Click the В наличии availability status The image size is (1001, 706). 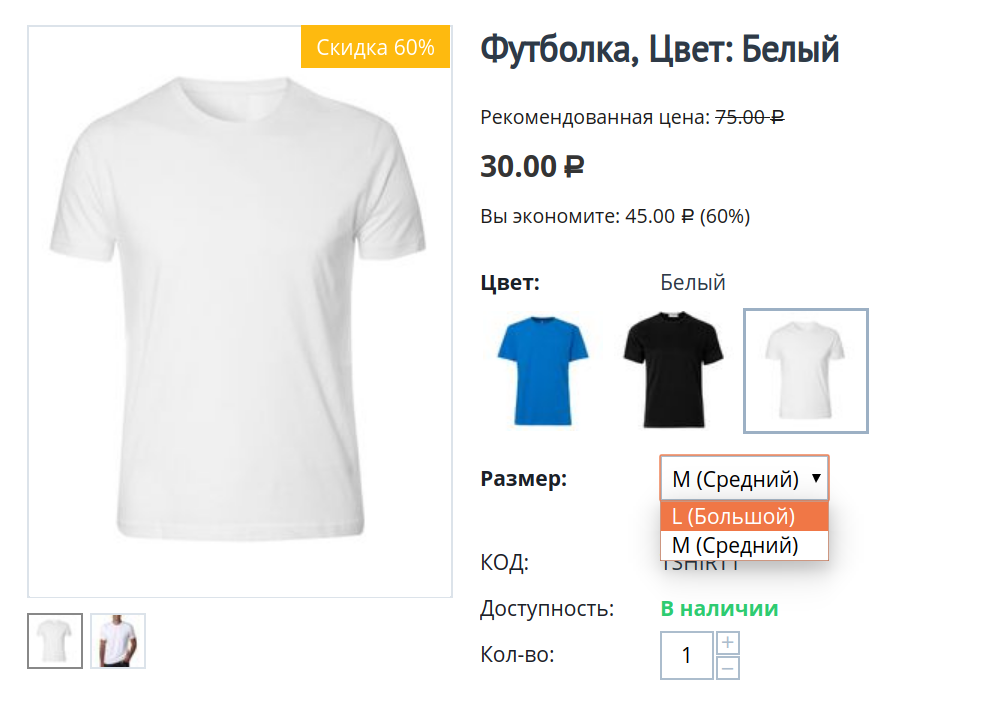tap(719, 608)
